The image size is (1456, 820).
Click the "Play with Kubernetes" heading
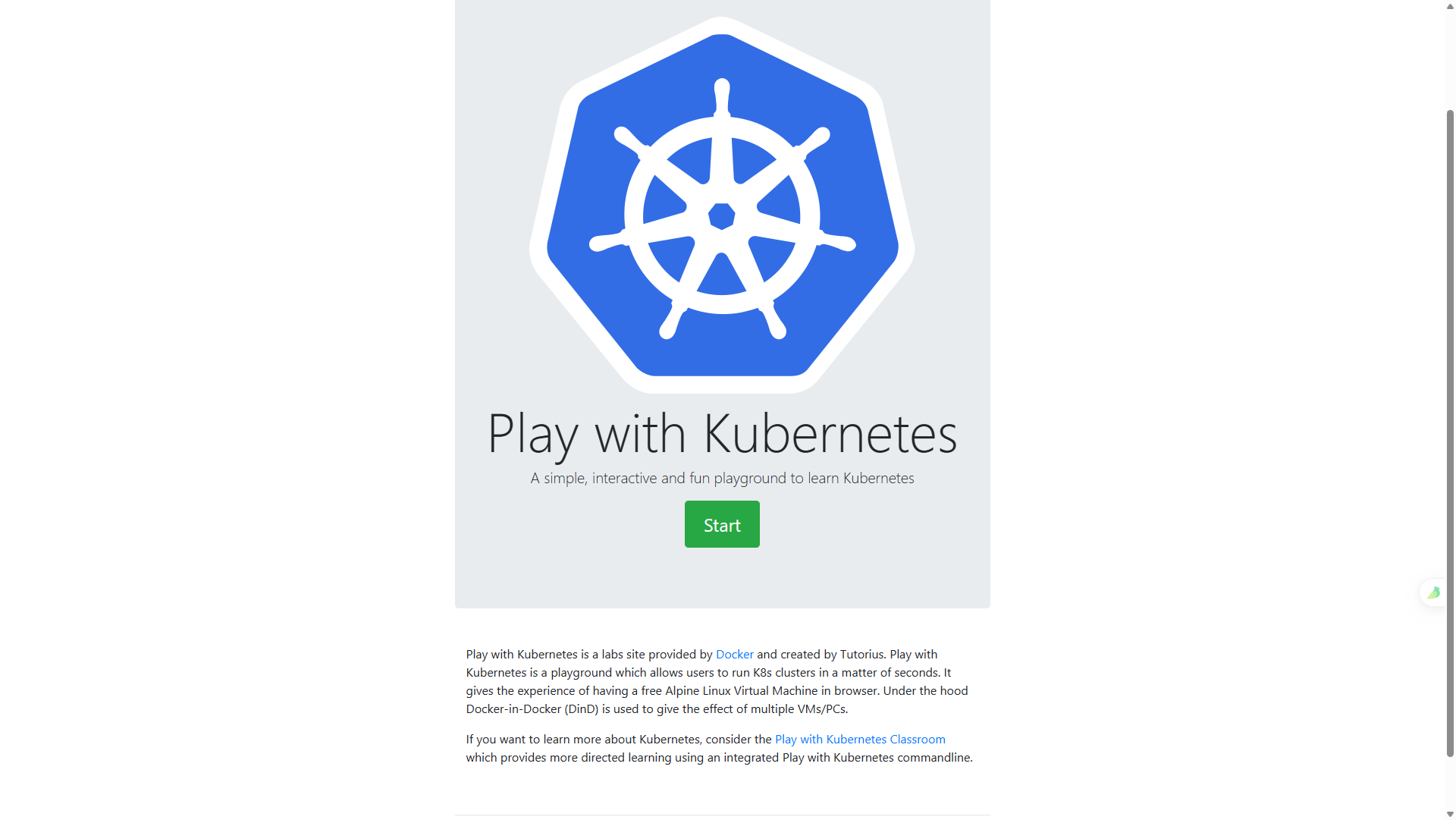point(722,434)
